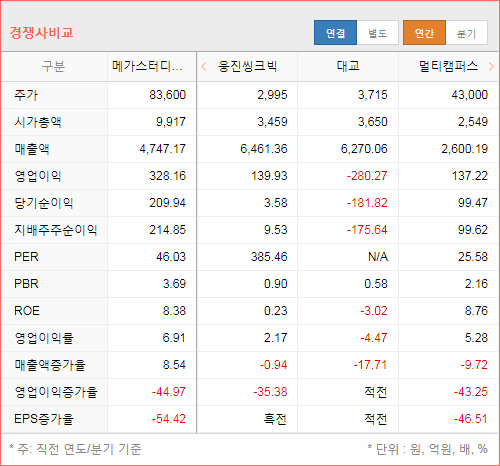Click the 6.91 operating margin value
The height and width of the screenshot is (466, 500).
pyautogui.click(x=174, y=338)
